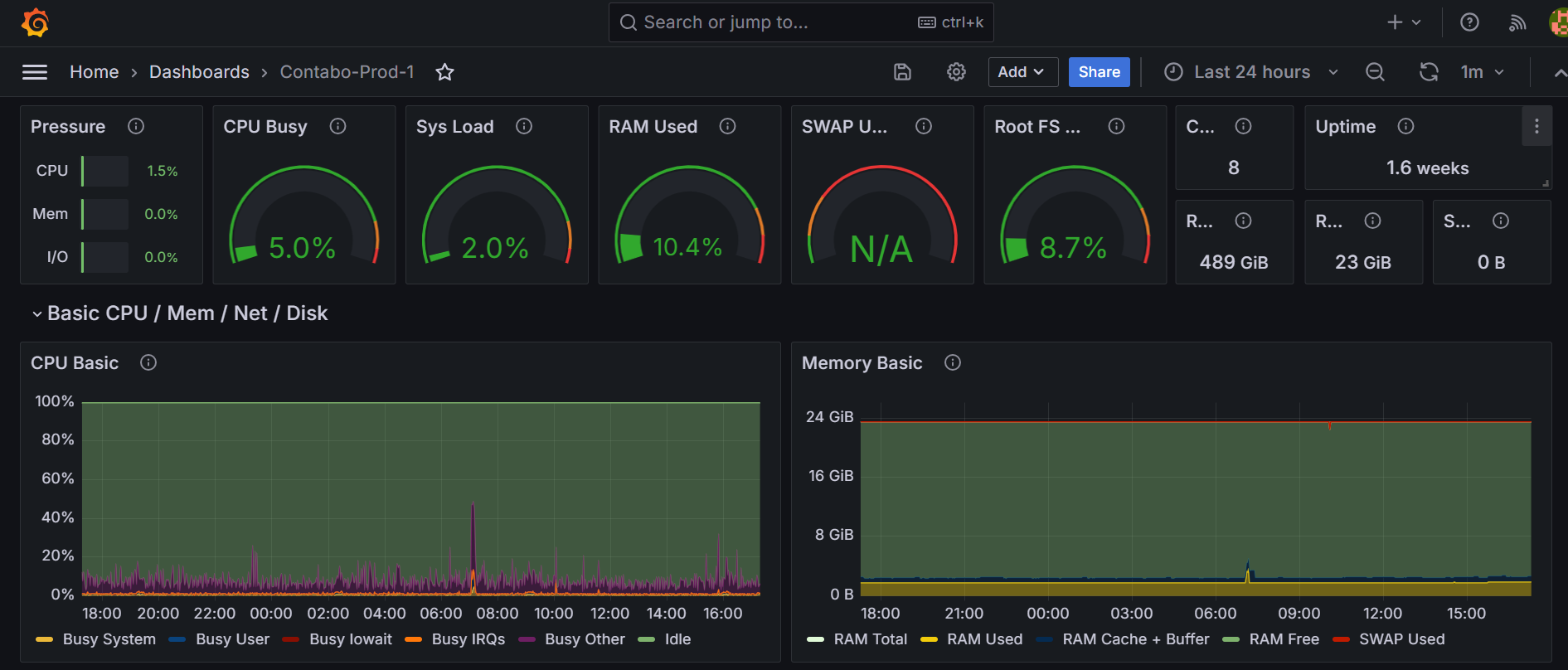This screenshot has height=670, width=1568.
Task: Toggle SWAP Used series visibility
Action: (1401, 639)
